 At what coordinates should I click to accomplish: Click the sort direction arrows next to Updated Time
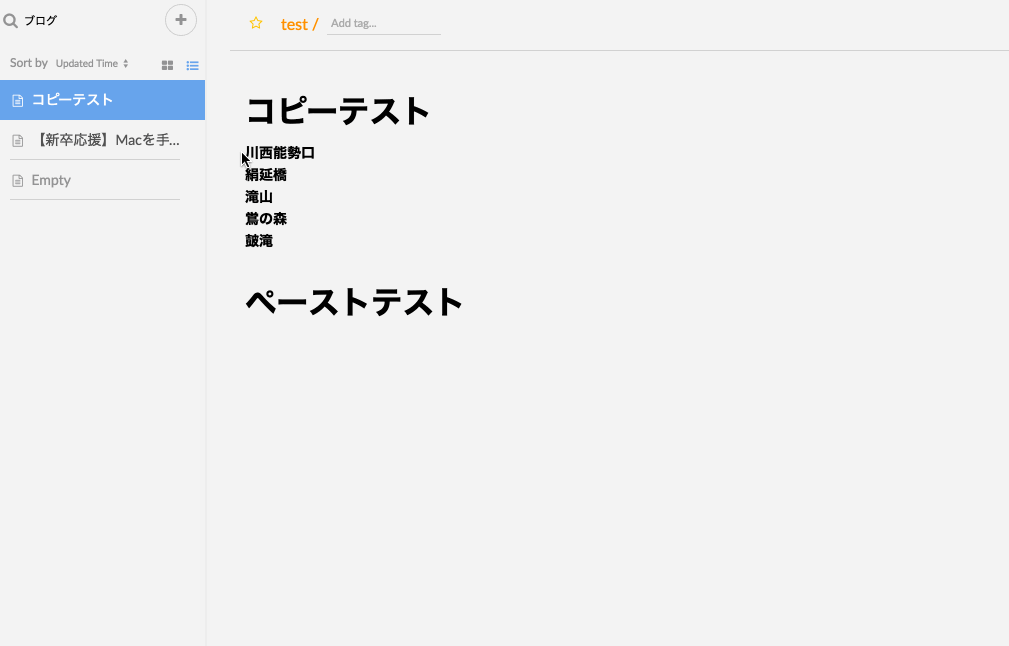[x=125, y=62]
